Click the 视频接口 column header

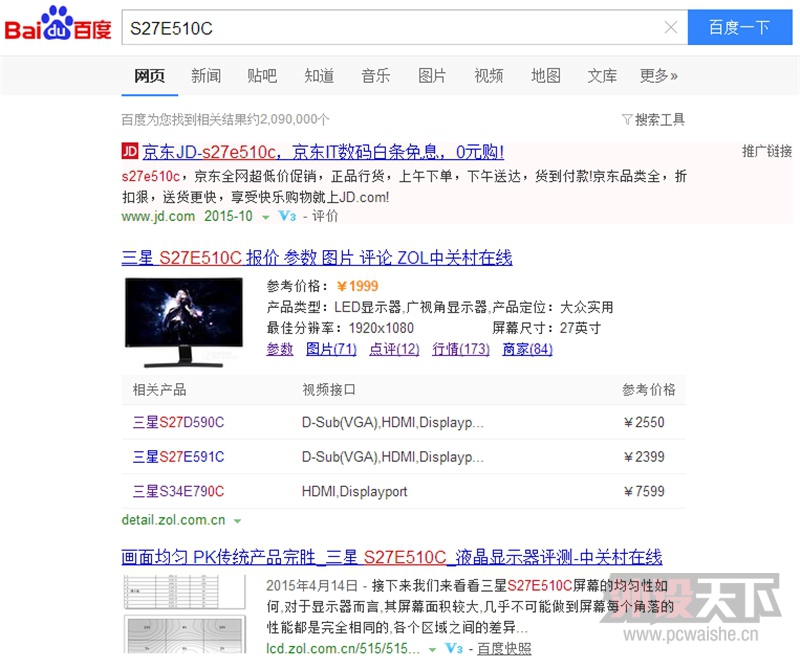pyautogui.click(x=329, y=390)
